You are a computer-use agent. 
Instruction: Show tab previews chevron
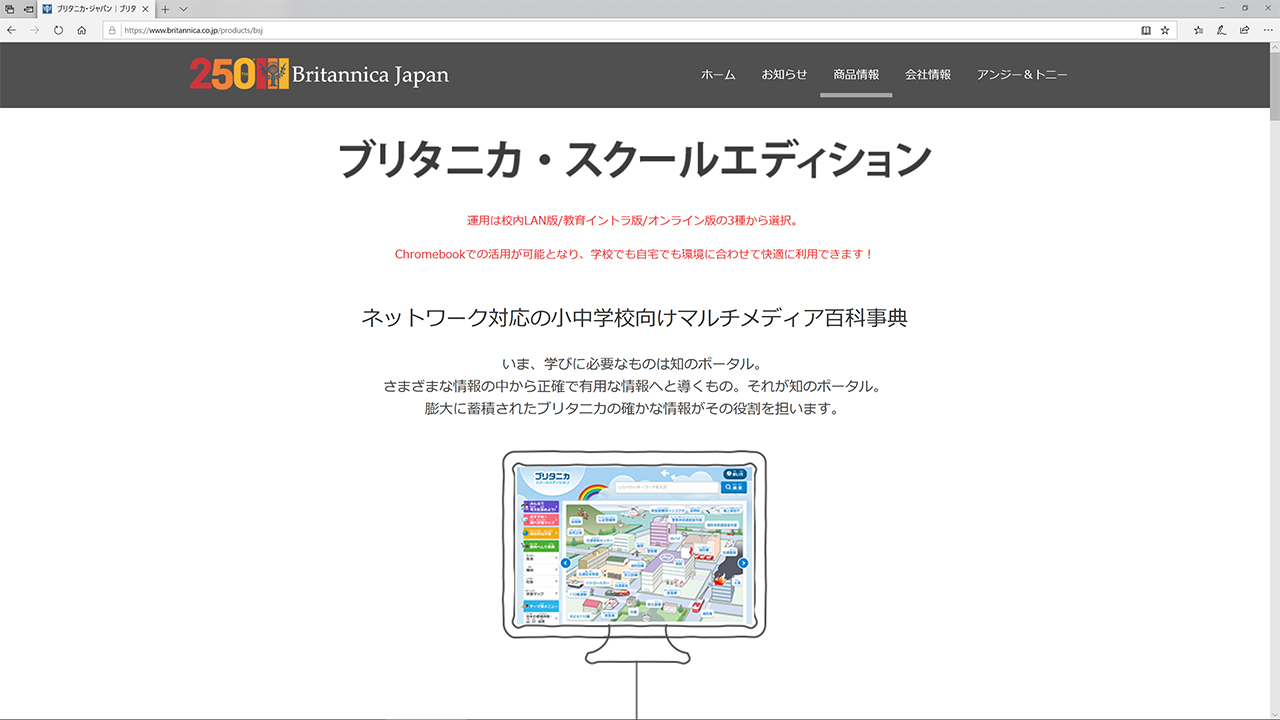(x=183, y=8)
